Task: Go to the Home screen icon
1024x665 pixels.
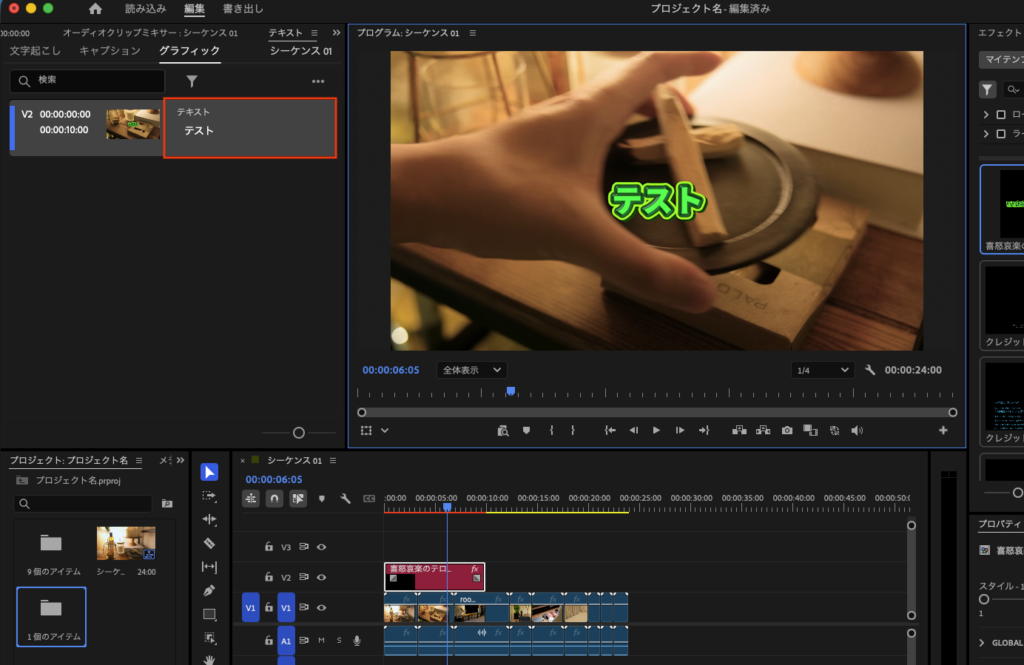Action: tap(95, 9)
